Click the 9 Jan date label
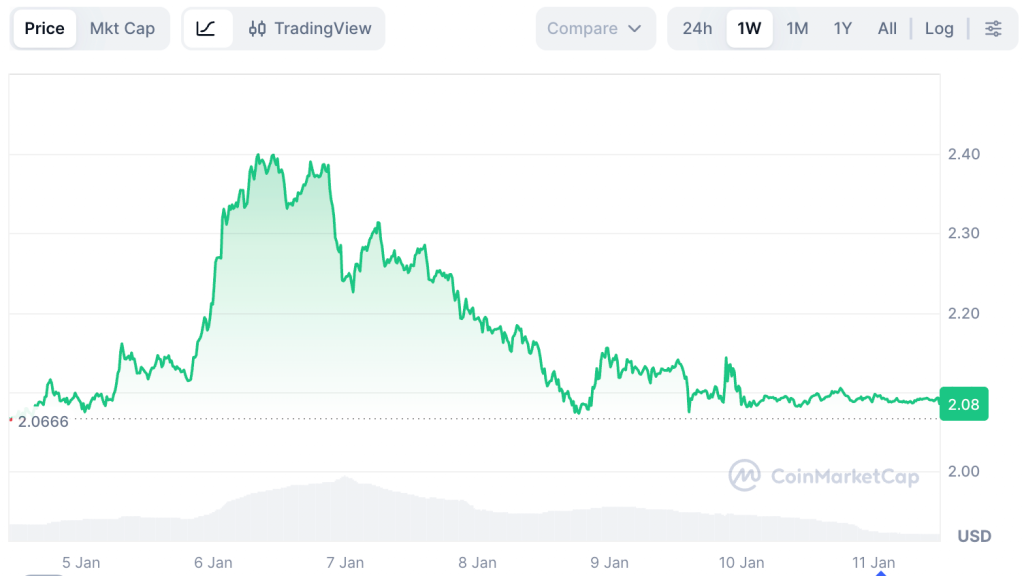This screenshot has height=576, width=1024. click(609, 563)
